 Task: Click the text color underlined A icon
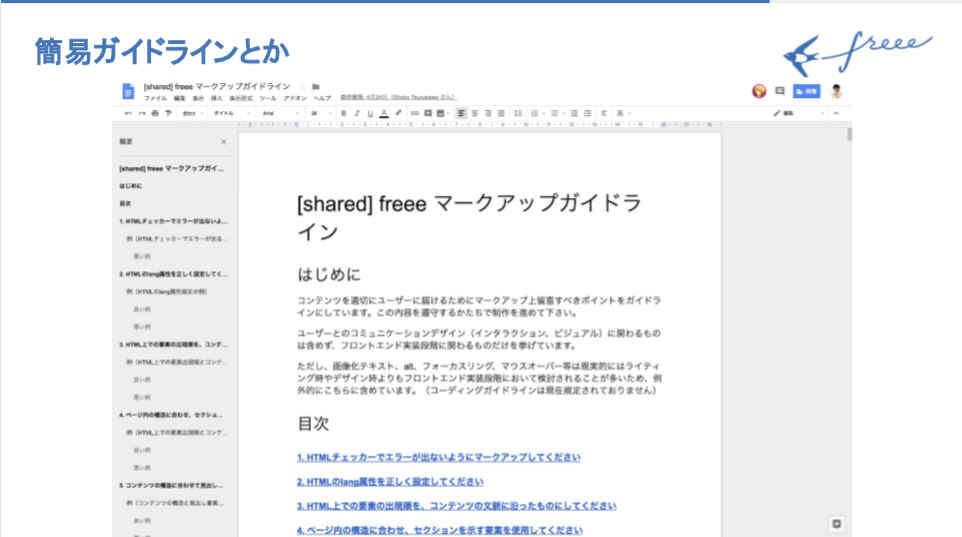[x=384, y=113]
